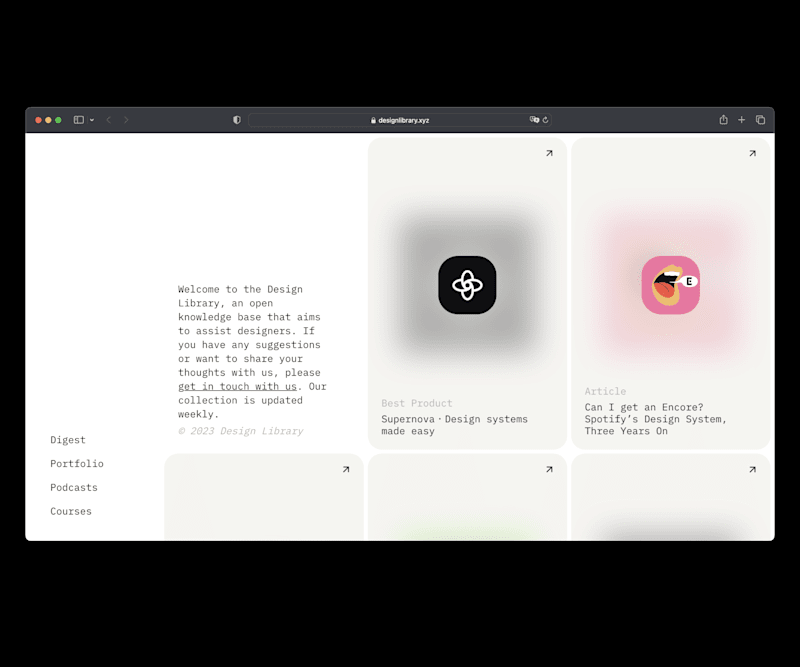The image size is (800, 667).
Task: Minimize the window with yellow button
Action: pyautogui.click(x=48, y=120)
